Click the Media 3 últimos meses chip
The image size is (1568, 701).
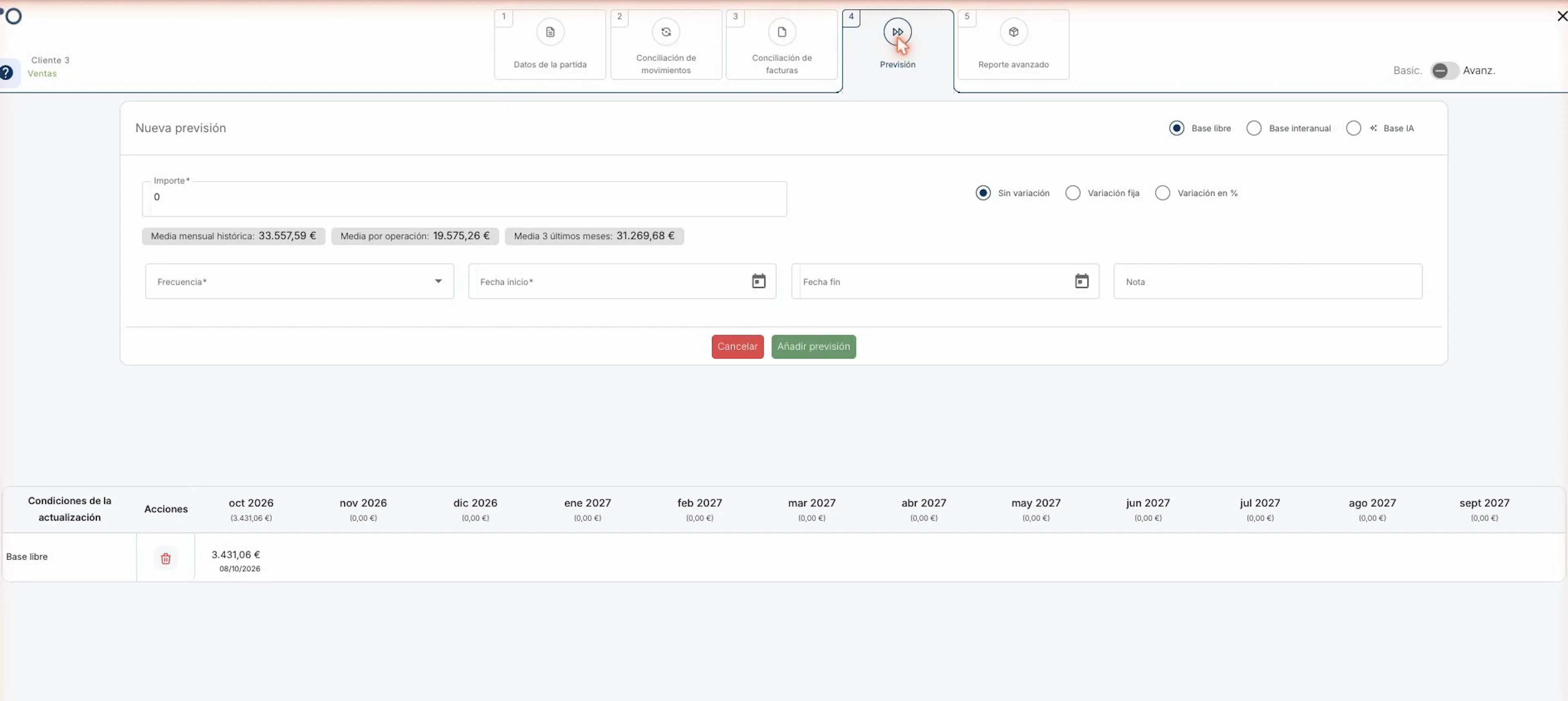point(594,236)
